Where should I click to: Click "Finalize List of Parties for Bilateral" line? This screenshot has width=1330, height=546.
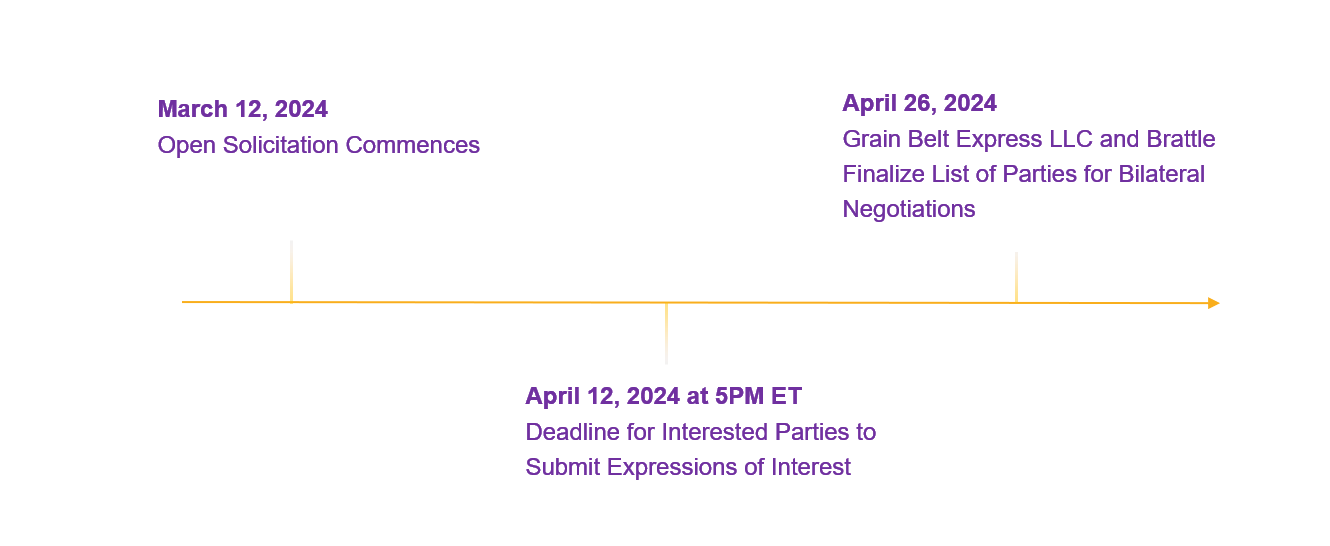[x=1024, y=174]
